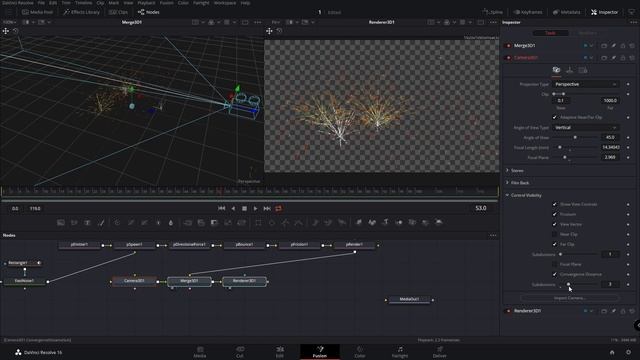Toggle the Nodes panel button
The width and height of the screenshot is (640, 360).
pos(149,12)
